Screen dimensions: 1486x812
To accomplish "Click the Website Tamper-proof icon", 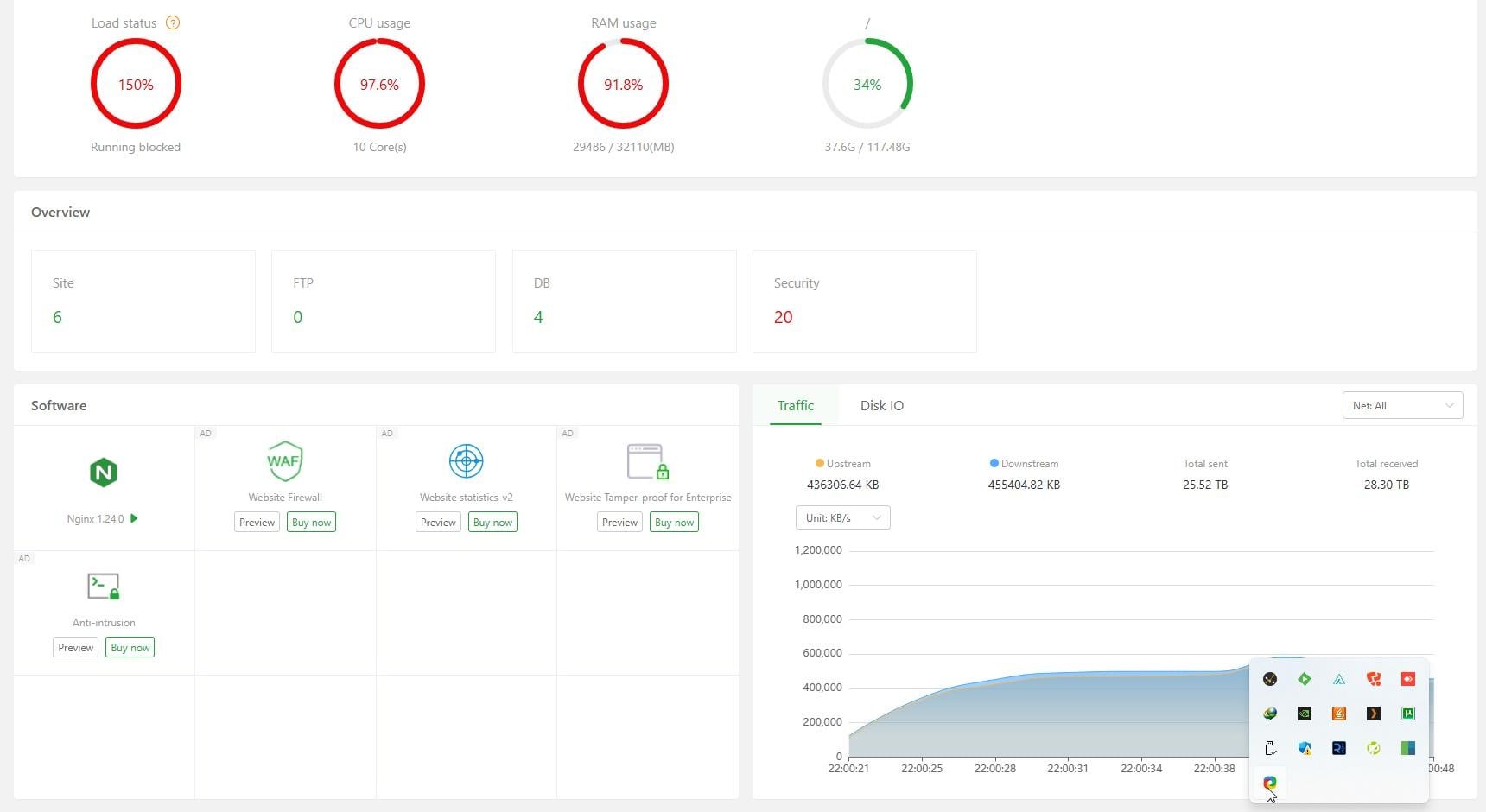I will point(647,461).
